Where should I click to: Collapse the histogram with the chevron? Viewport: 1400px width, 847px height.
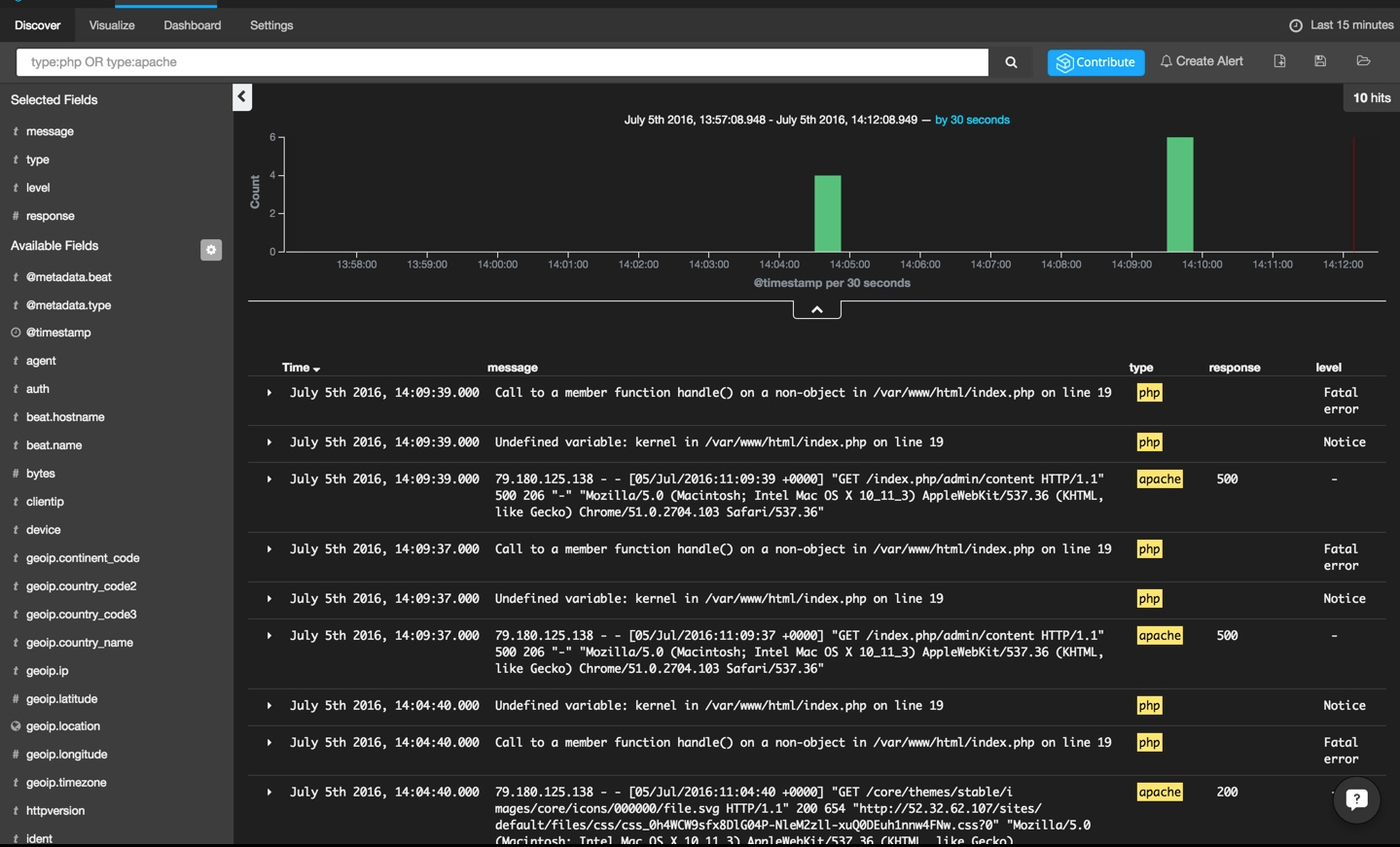point(816,308)
